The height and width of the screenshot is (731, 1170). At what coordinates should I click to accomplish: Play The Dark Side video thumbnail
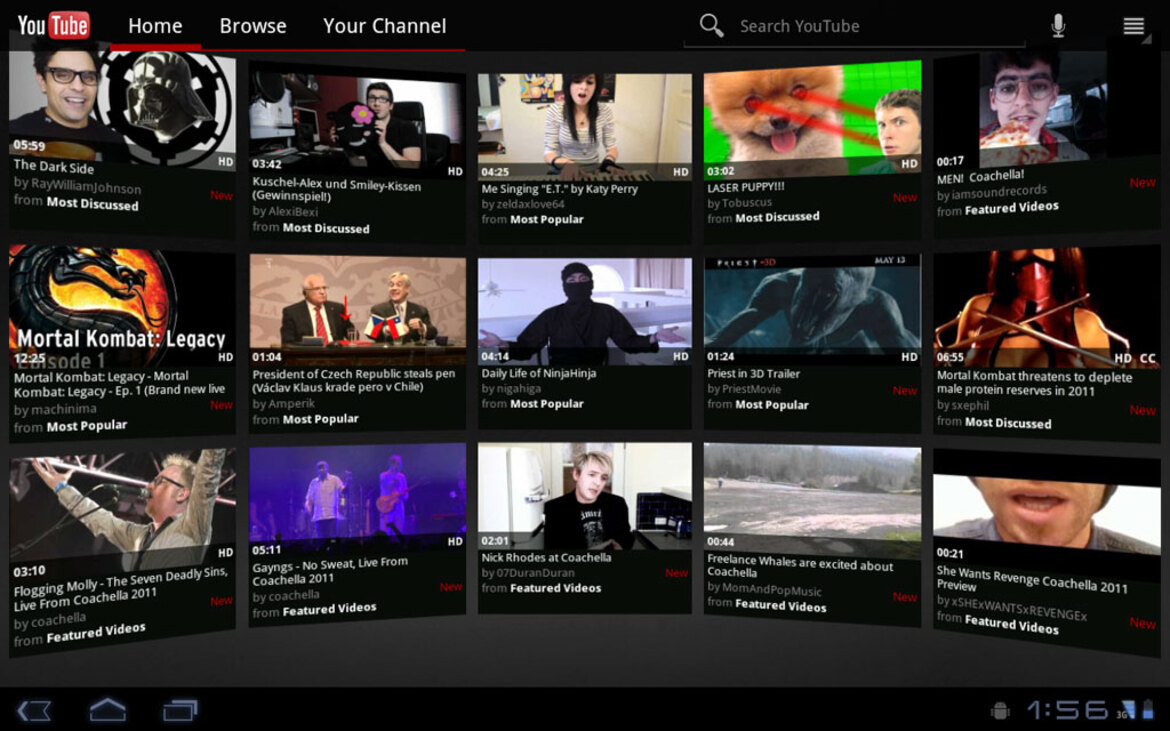(x=122, y=106)
